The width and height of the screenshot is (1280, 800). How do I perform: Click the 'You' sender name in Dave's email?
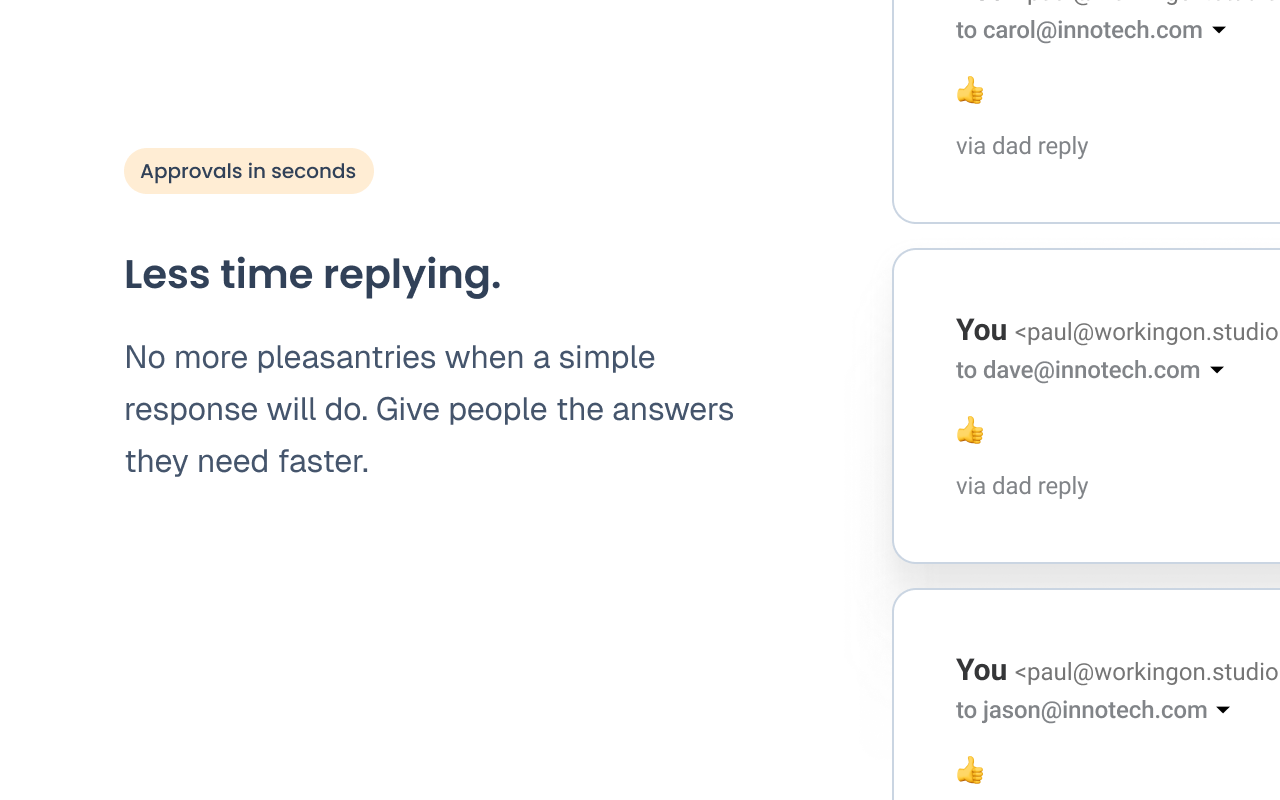(x=981, y=330)
